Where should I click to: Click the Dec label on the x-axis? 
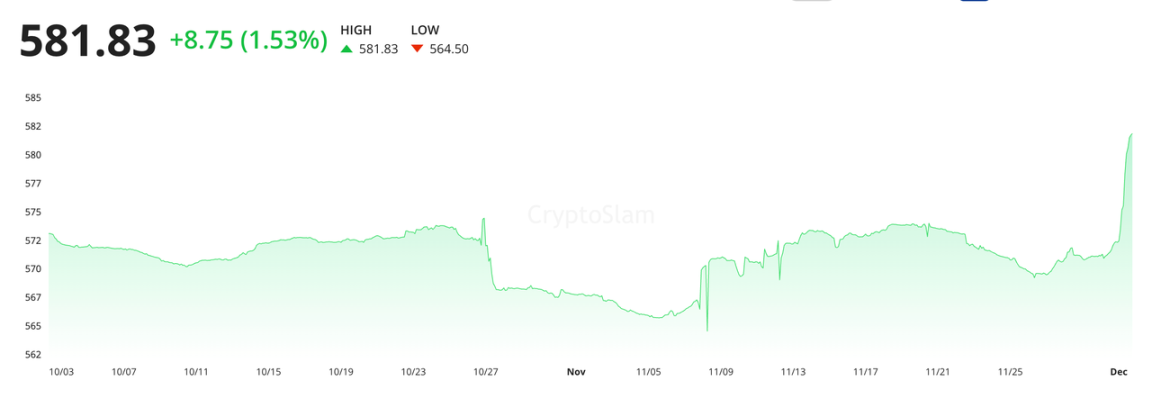(x=1119, y=372)
